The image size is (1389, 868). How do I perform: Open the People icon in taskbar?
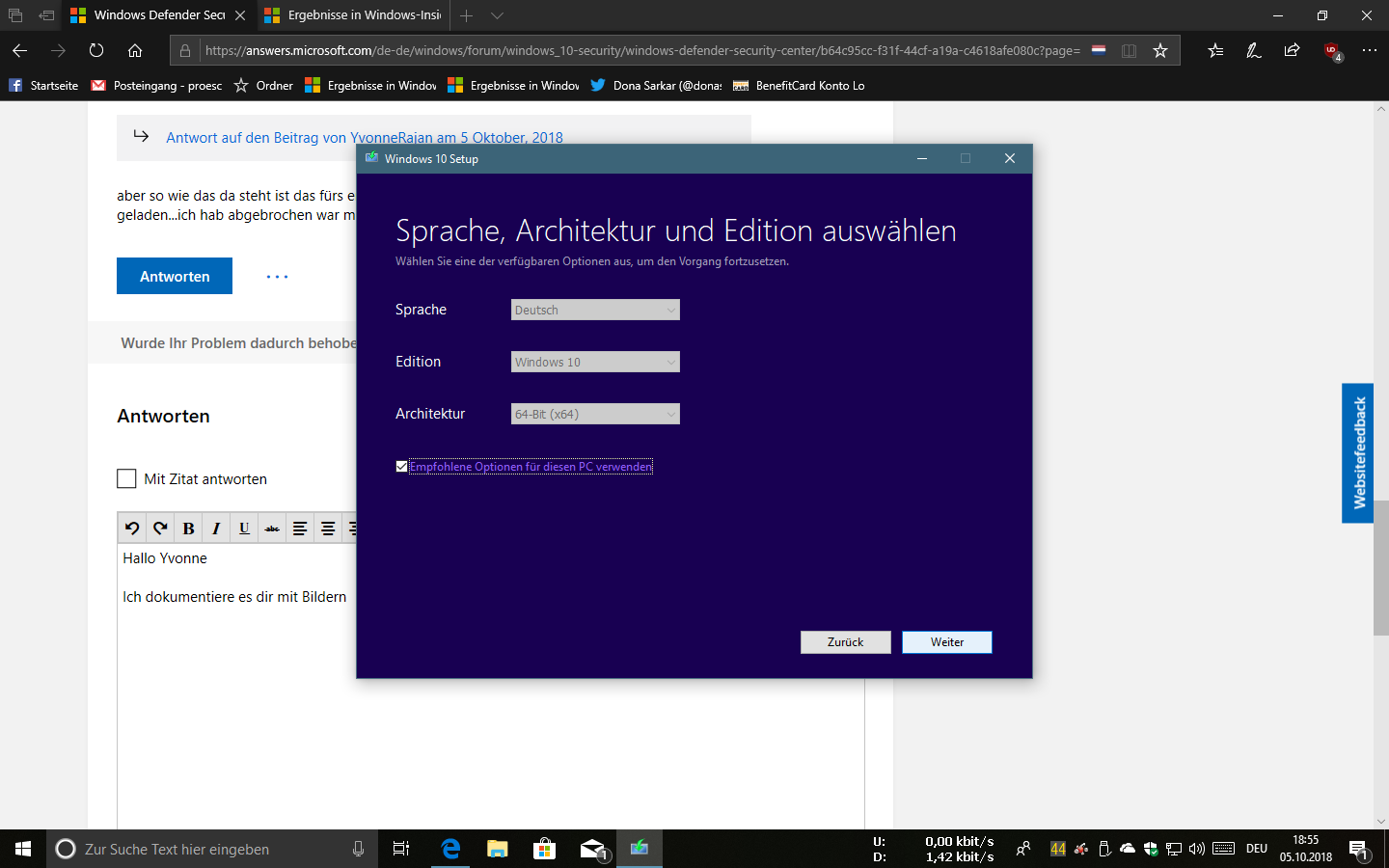pos(1023,849)
